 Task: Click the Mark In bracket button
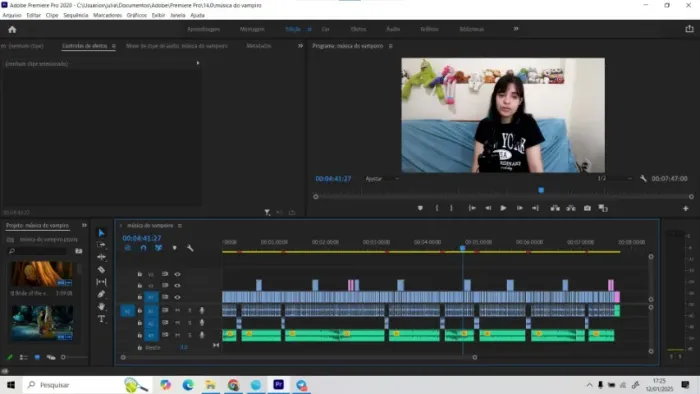437,208
